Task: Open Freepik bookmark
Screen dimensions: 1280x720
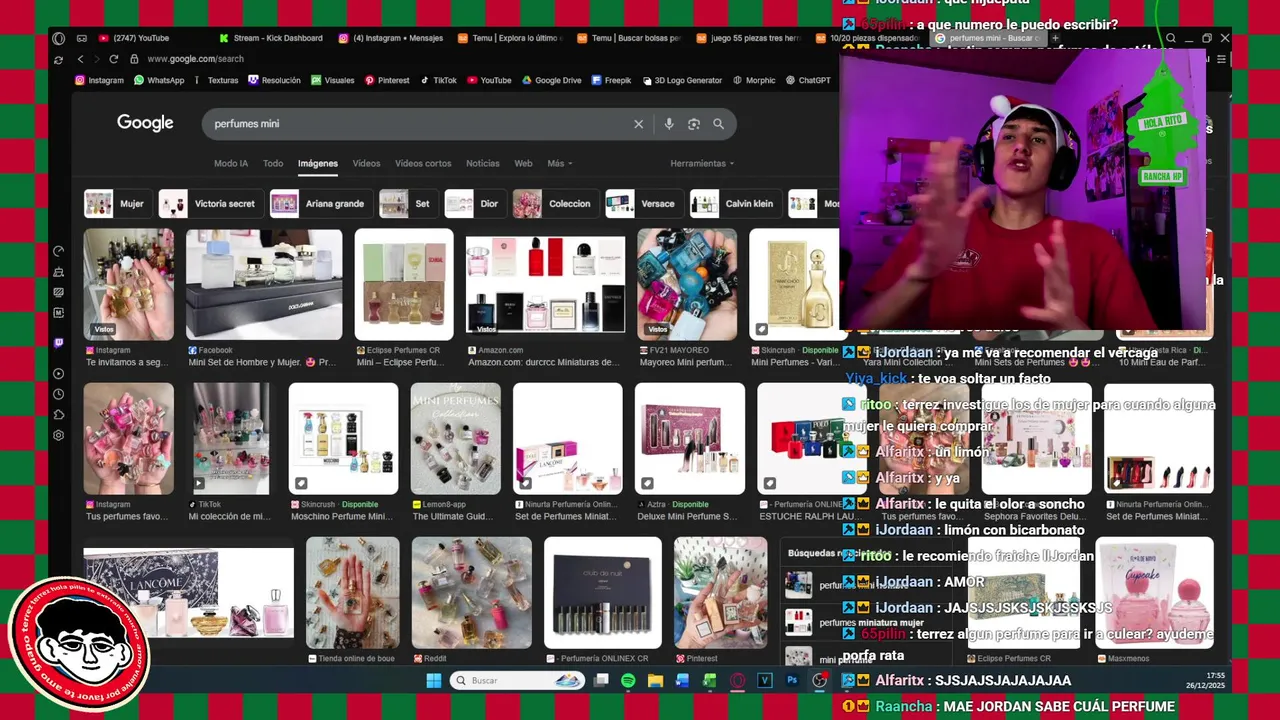Action: (x=611, y=80)
